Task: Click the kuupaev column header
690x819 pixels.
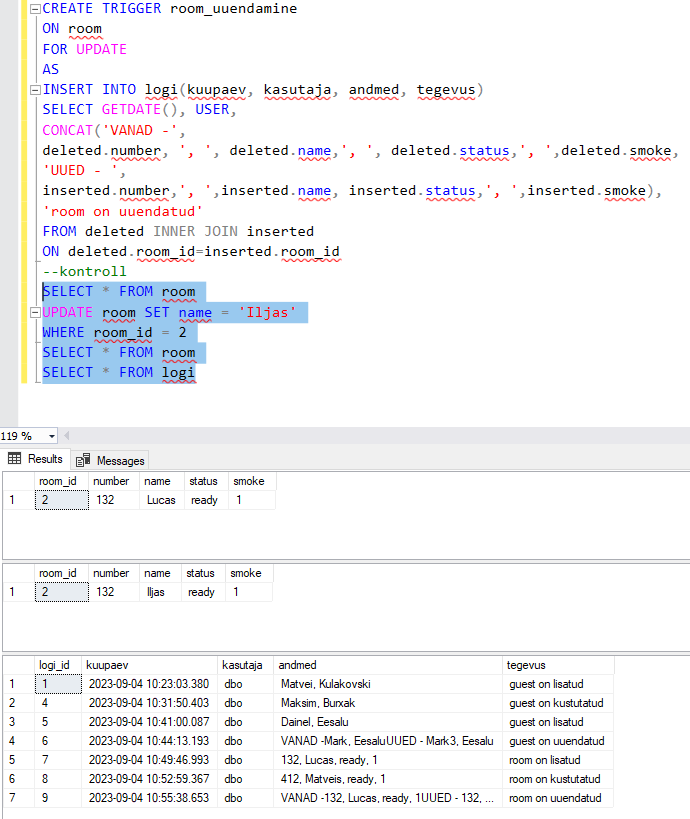Action: (x=149, y=665)
